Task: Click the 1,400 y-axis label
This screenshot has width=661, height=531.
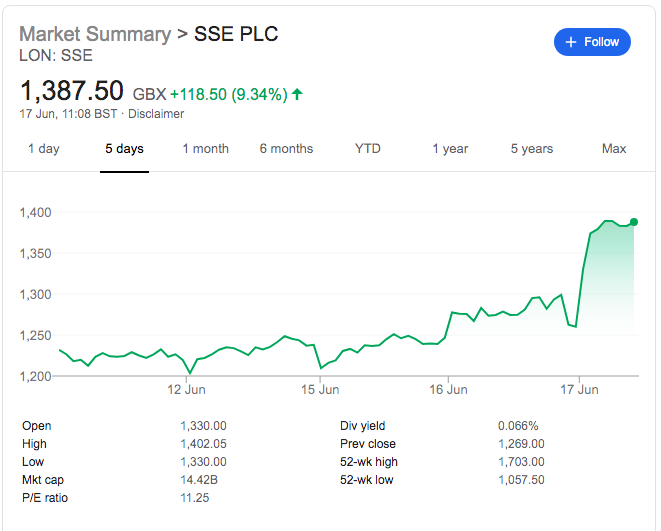Action: 35,212
